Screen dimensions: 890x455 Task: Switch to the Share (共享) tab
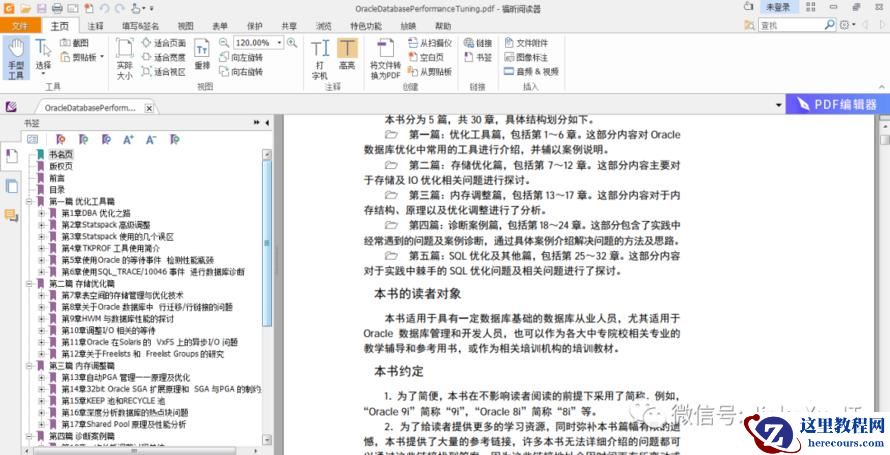[289, 26]
